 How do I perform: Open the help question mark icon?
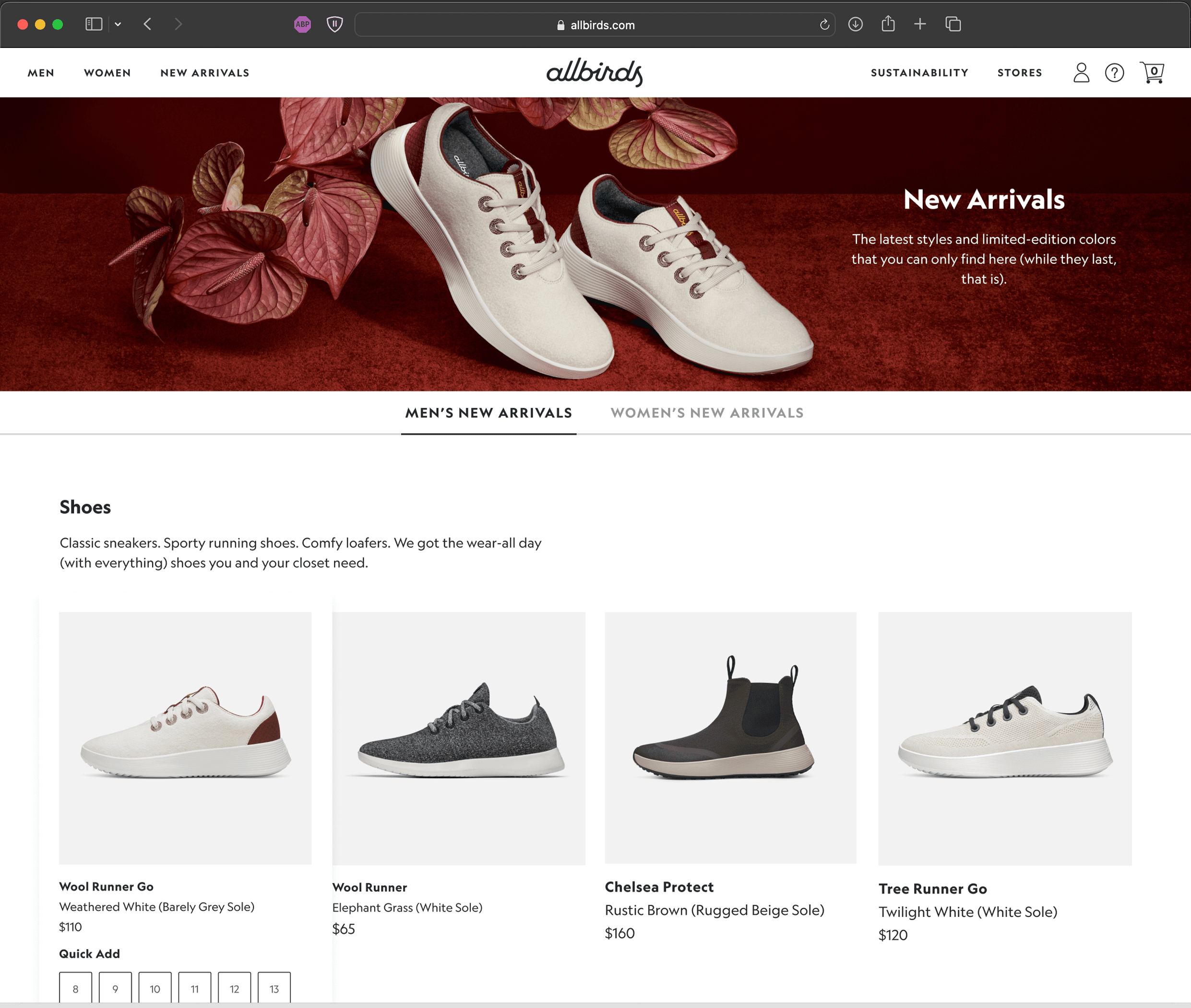(x=1114, y=72)
